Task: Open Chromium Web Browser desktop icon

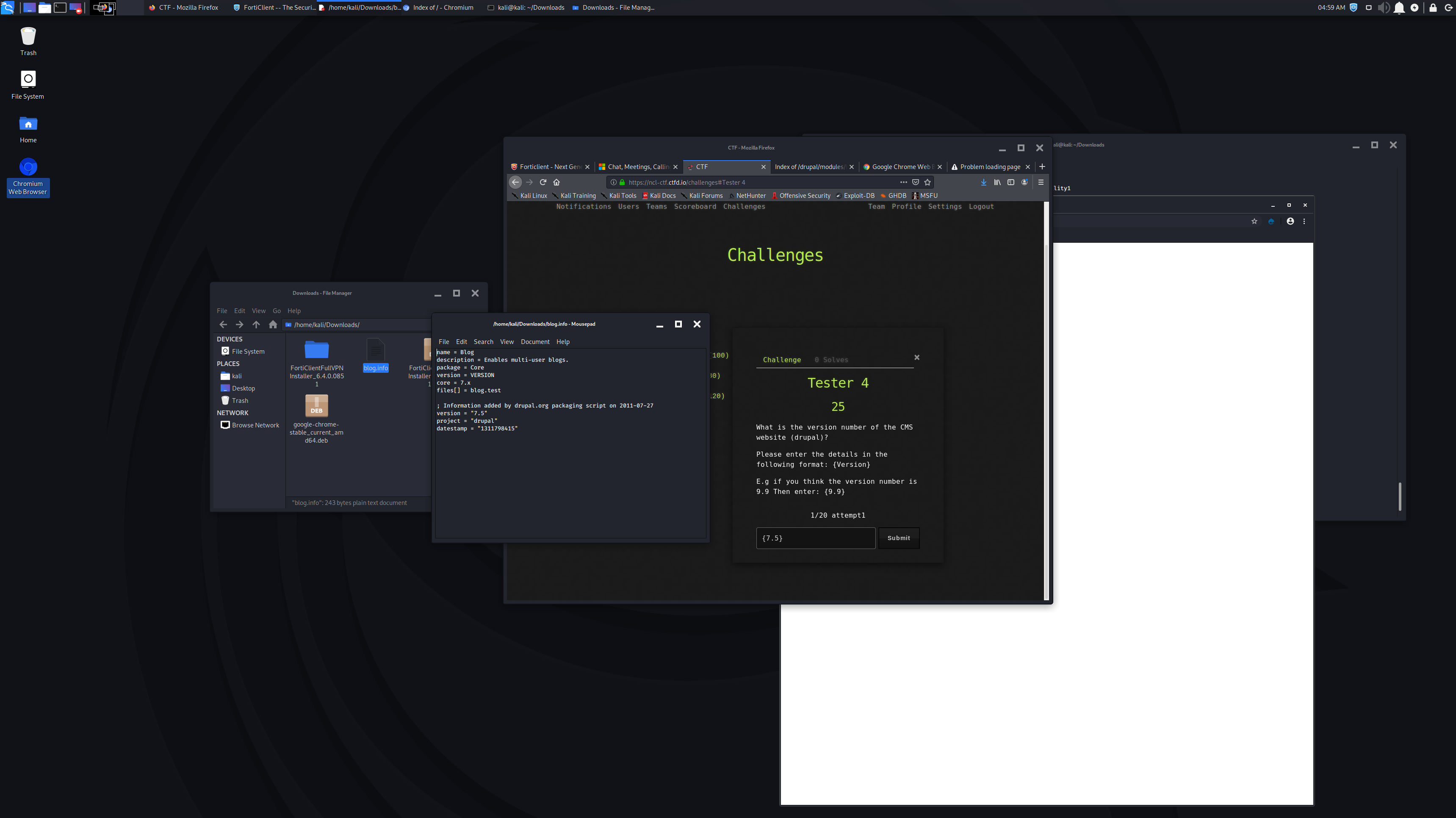Action: [28, 167]
